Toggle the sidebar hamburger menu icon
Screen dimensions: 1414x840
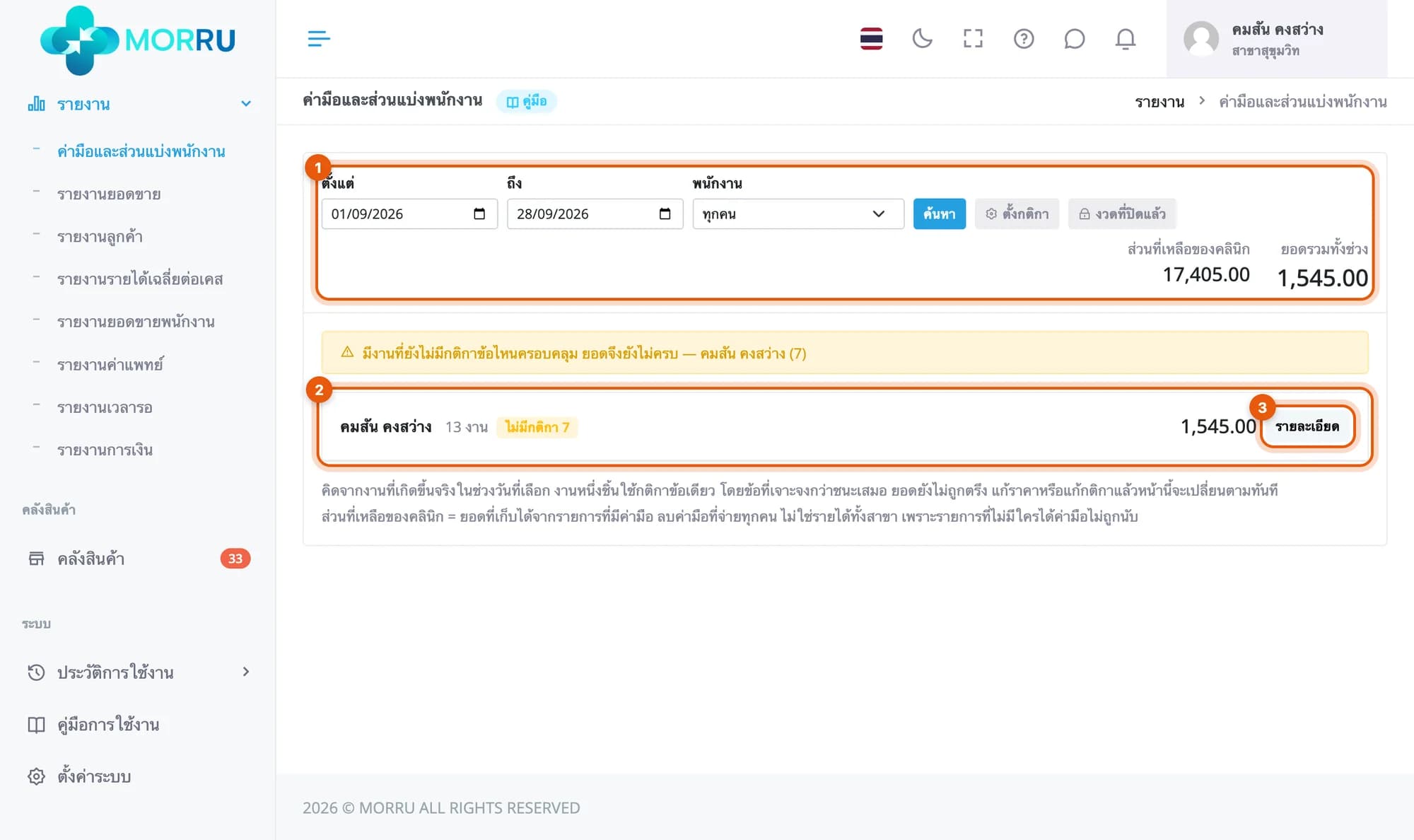point(319,38)
